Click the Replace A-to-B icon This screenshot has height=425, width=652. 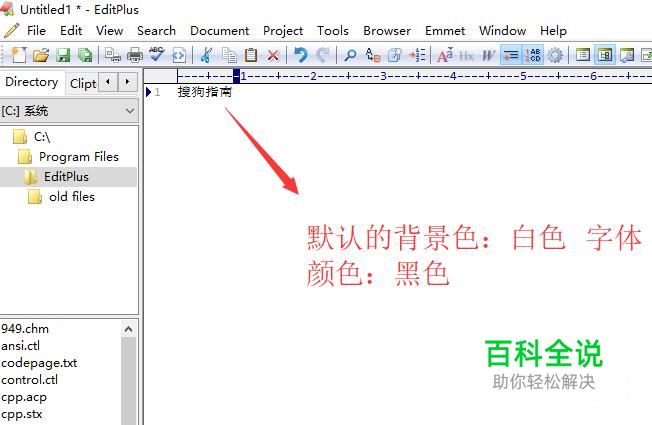click(373, 55)
